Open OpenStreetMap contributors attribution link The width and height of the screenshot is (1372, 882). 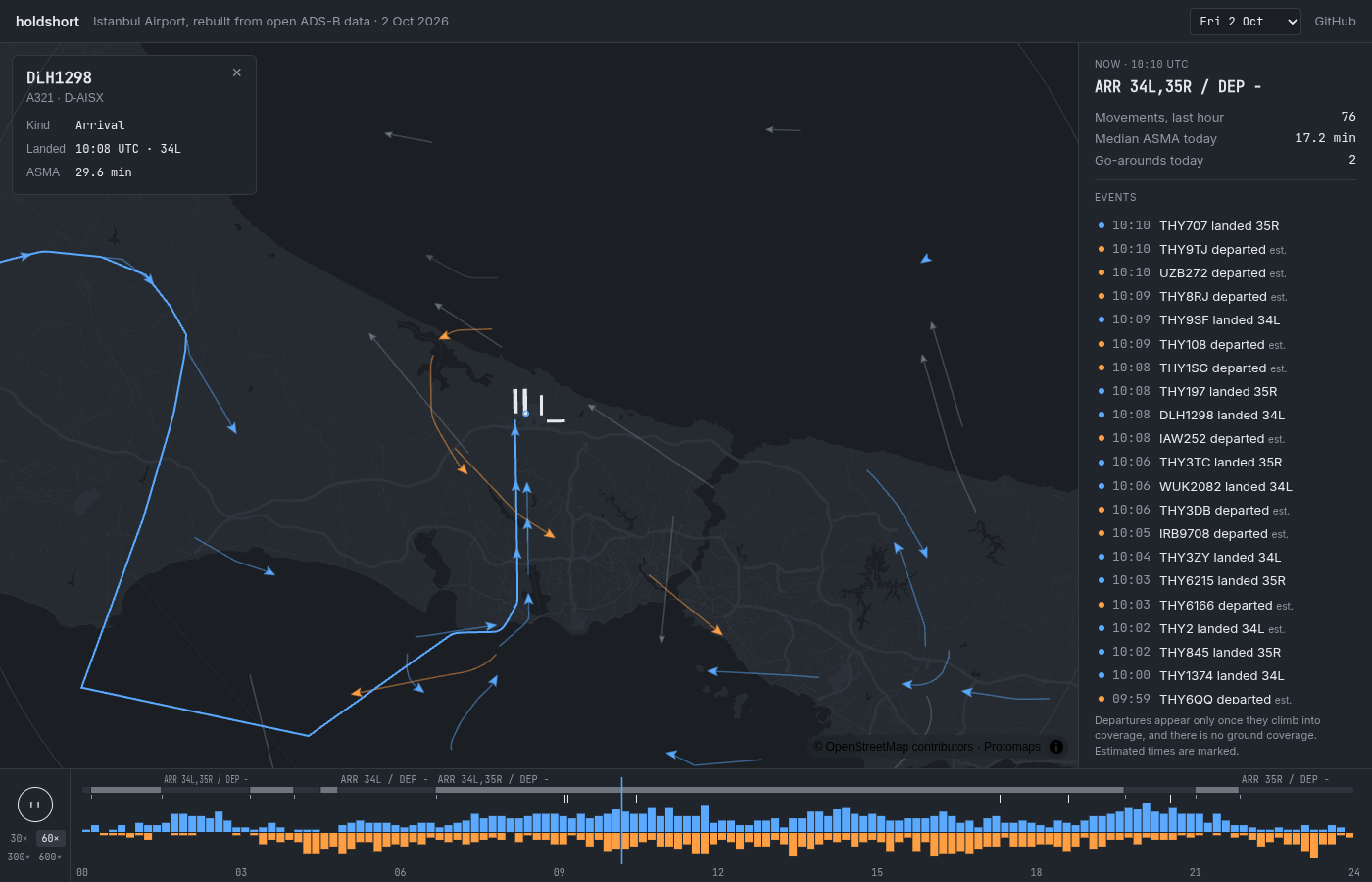pos(900,747)
